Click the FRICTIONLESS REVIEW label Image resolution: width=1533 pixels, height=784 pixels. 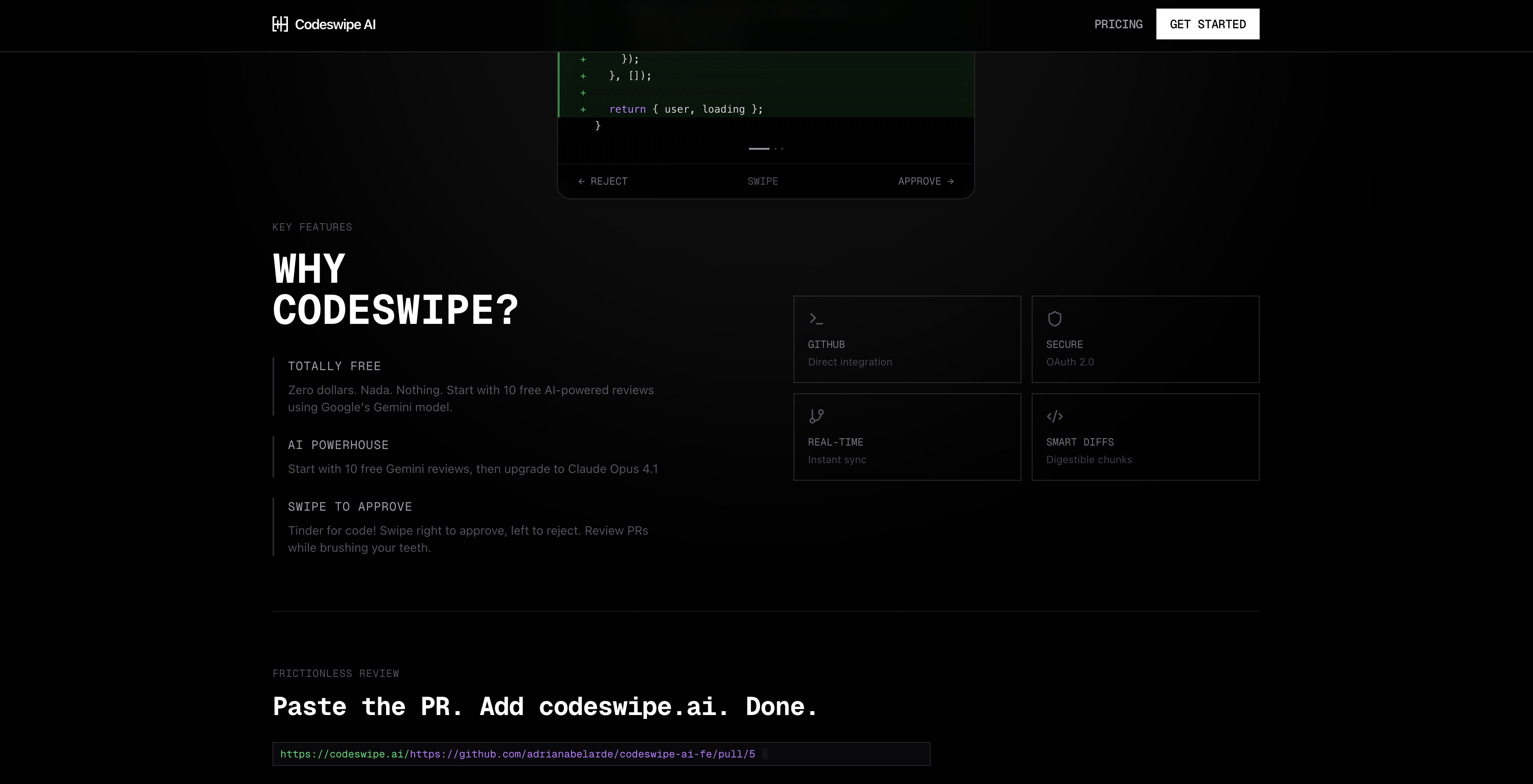point(335,673)
